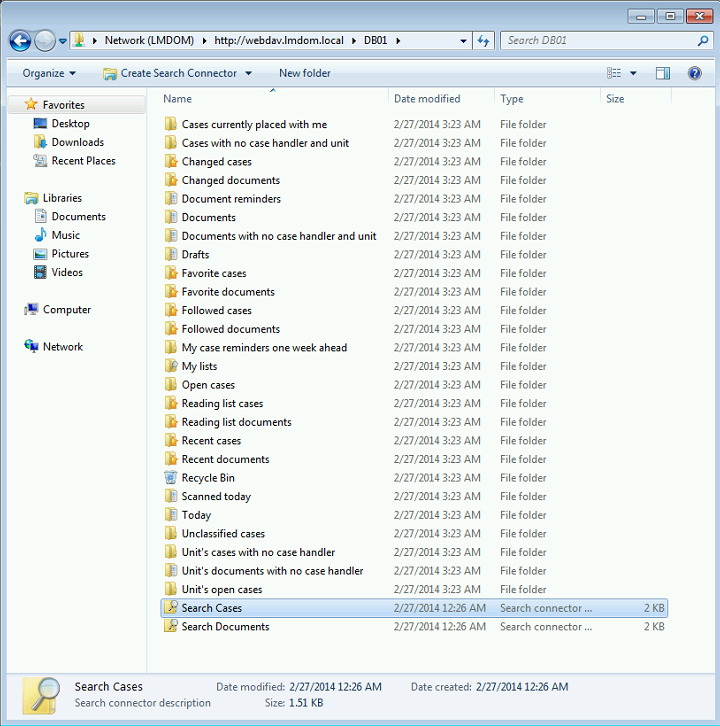
Task: Click into the Search DB01 field
Action: click(x=600, y=41)
